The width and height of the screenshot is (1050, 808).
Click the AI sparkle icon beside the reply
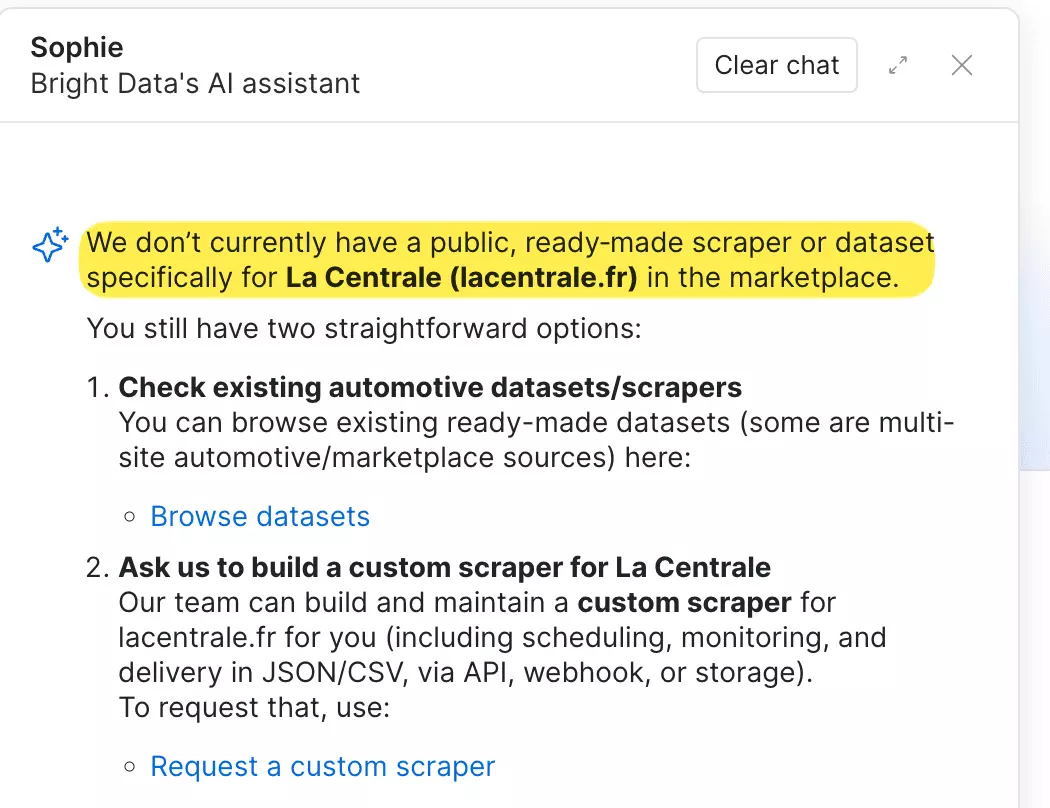(50, 244)
